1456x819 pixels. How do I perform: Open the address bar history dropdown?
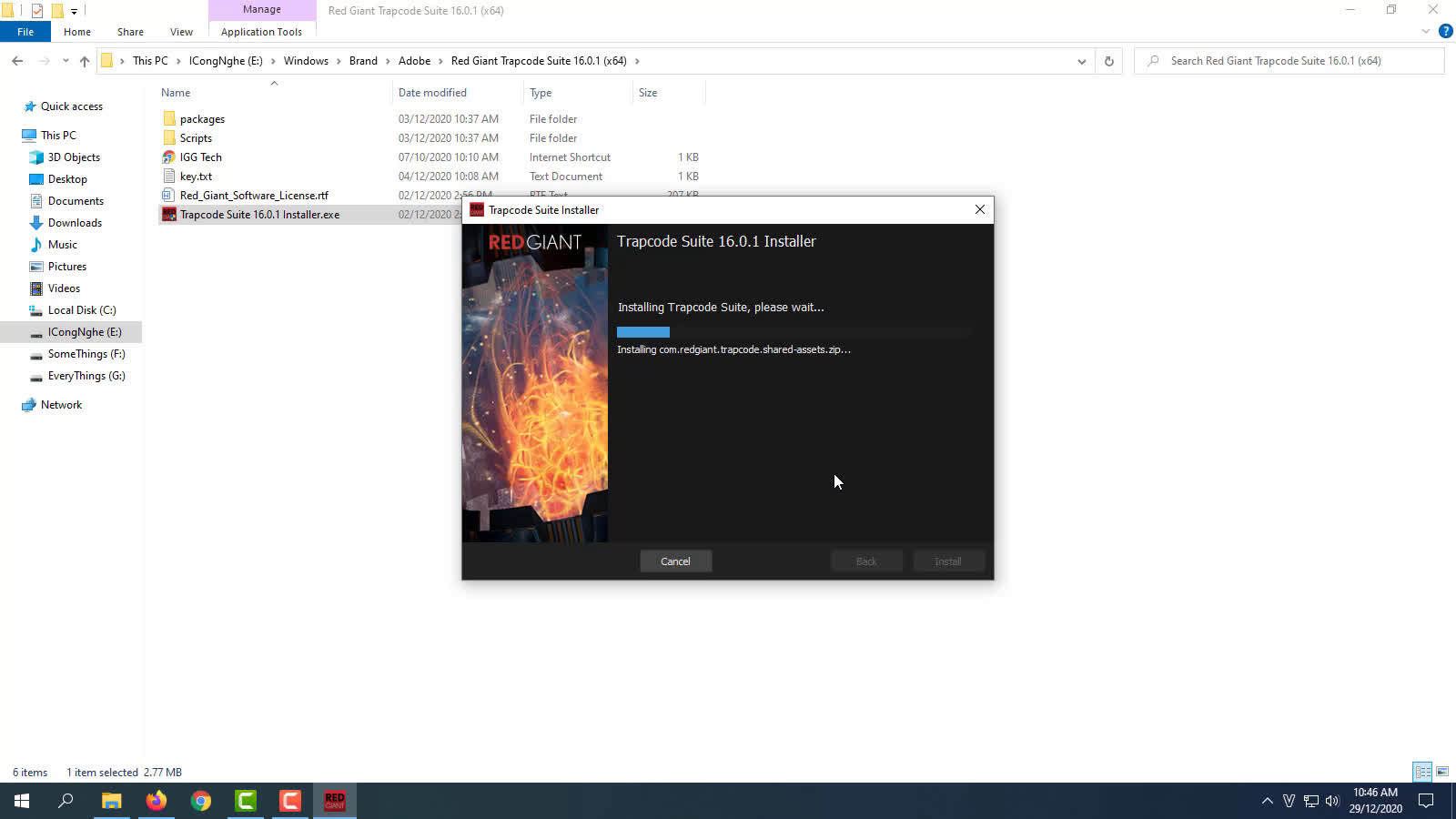(x=1081, y=61)
